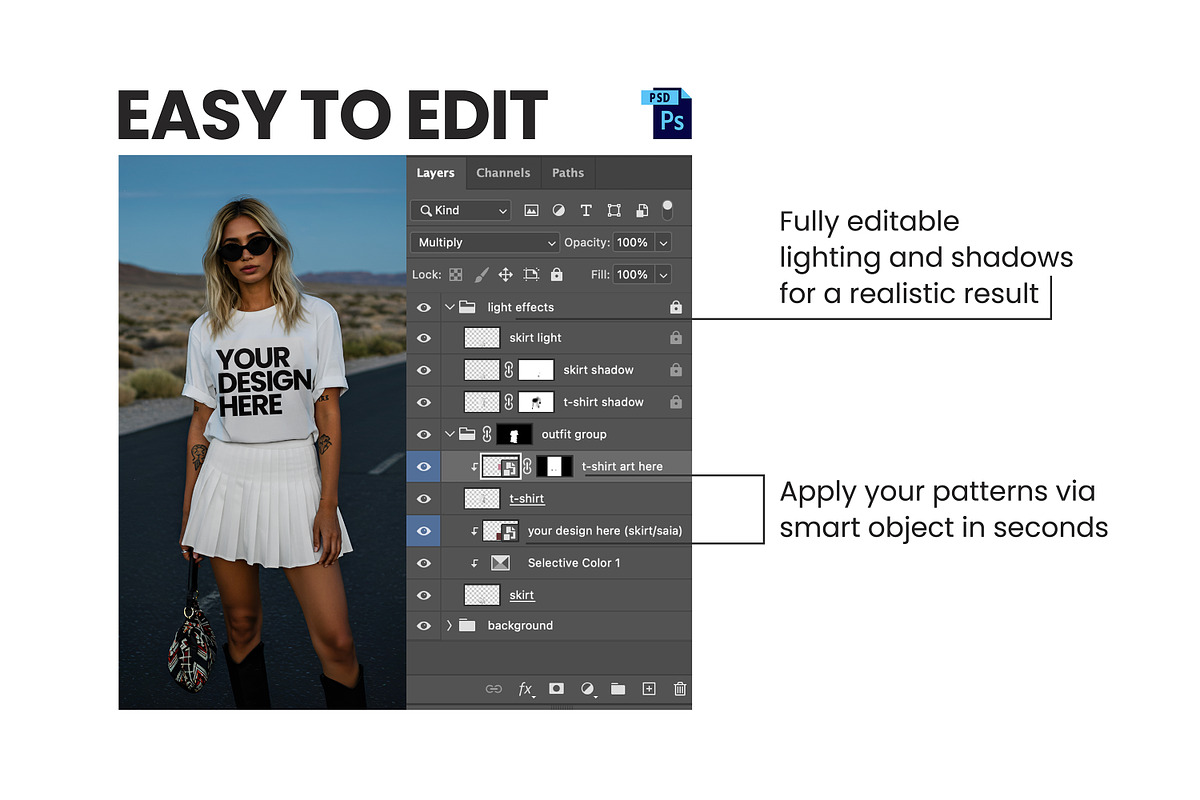Lock position move-arrows icon
Screen dimensions: 1200x800
[x=506, y=274]
